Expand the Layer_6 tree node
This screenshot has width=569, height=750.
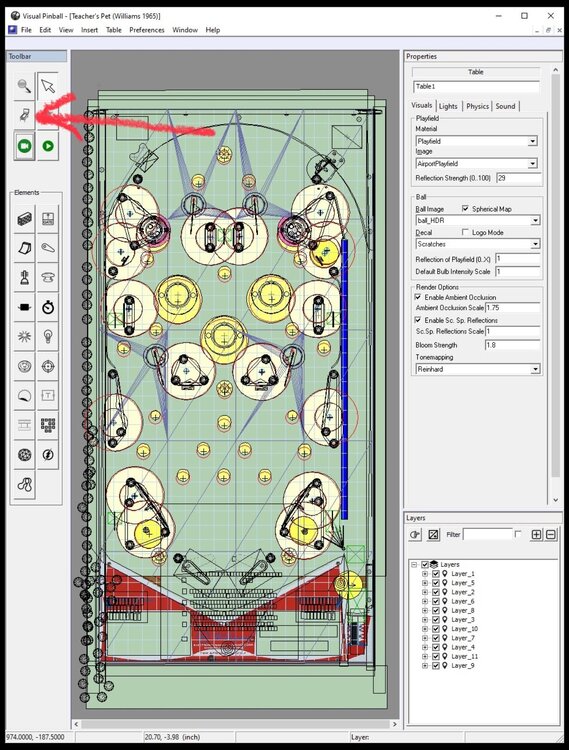point(425,601)
